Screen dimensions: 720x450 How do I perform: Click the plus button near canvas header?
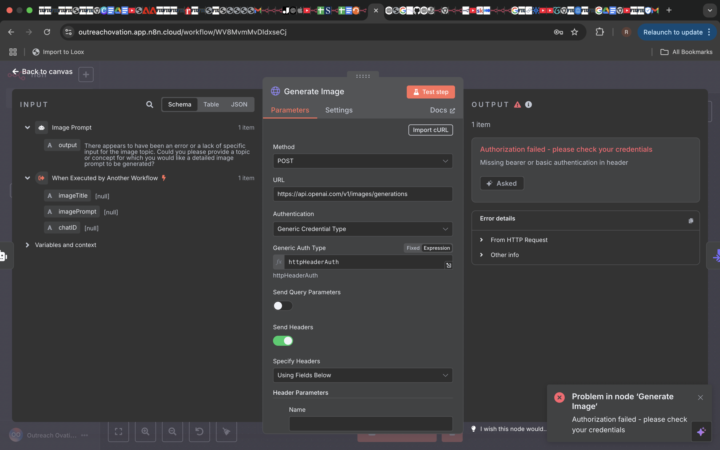tap(86, 74)
